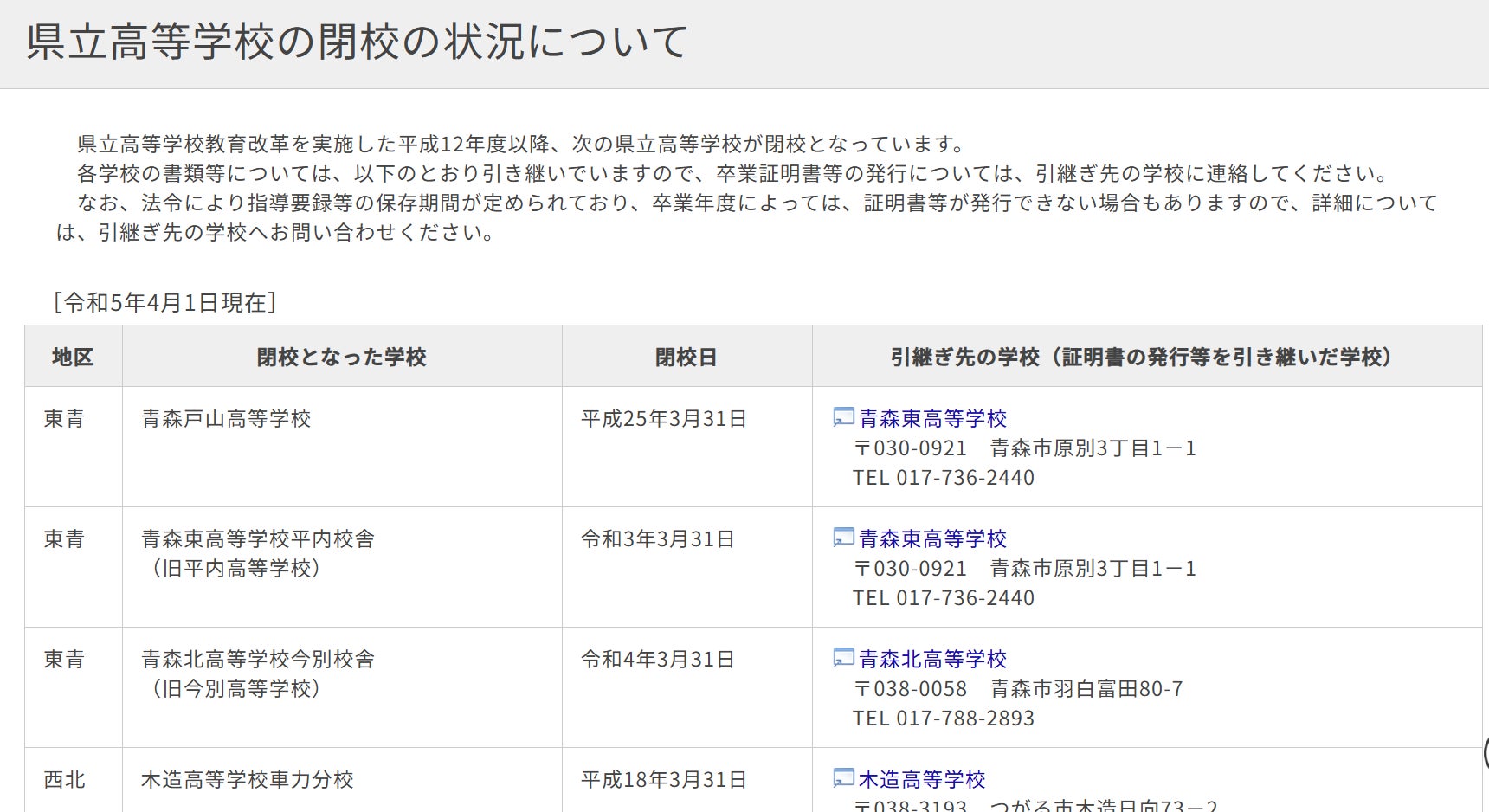Click the 閉校となった学校 column header
Image resolution: width=1489 pixels, height=812 pixels.
[342, 358]
